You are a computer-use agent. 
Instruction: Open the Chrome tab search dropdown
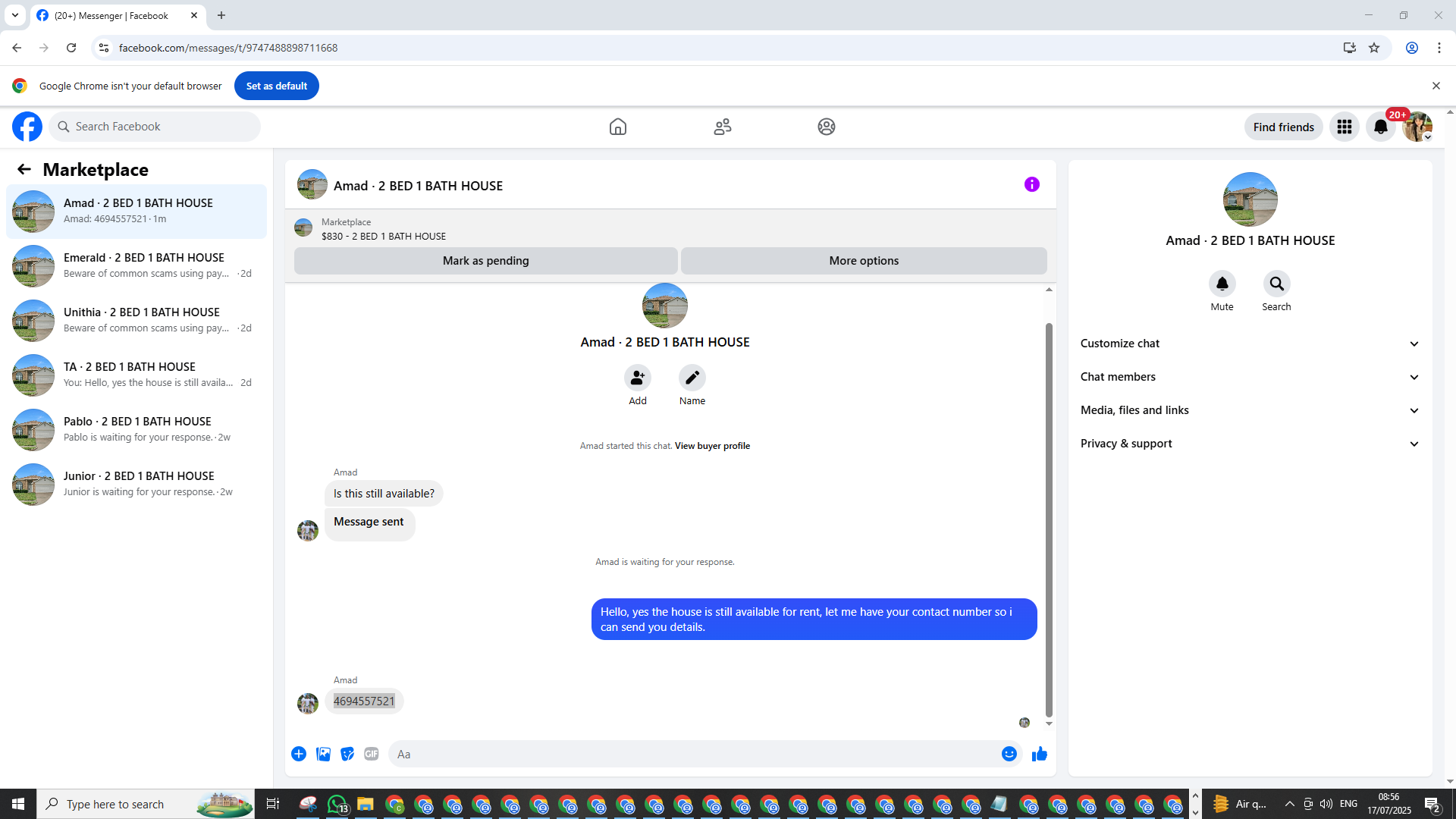pyautogui.click(x=15, y=15)
